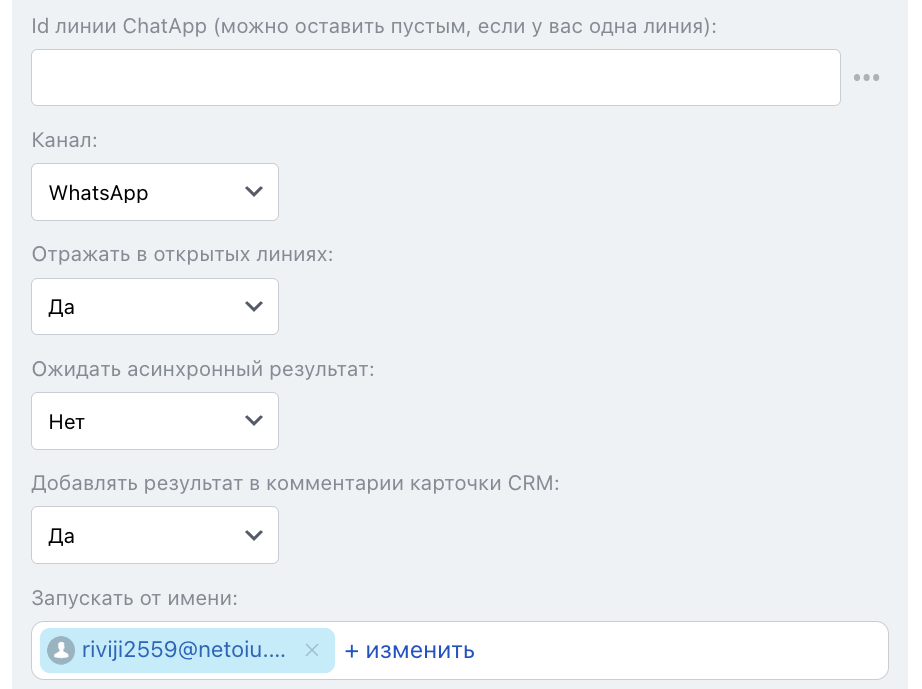Click the chevron arrow in the Нет dropdown
Image resolution: width=922 pixels, height=689 pixels.
254,421
